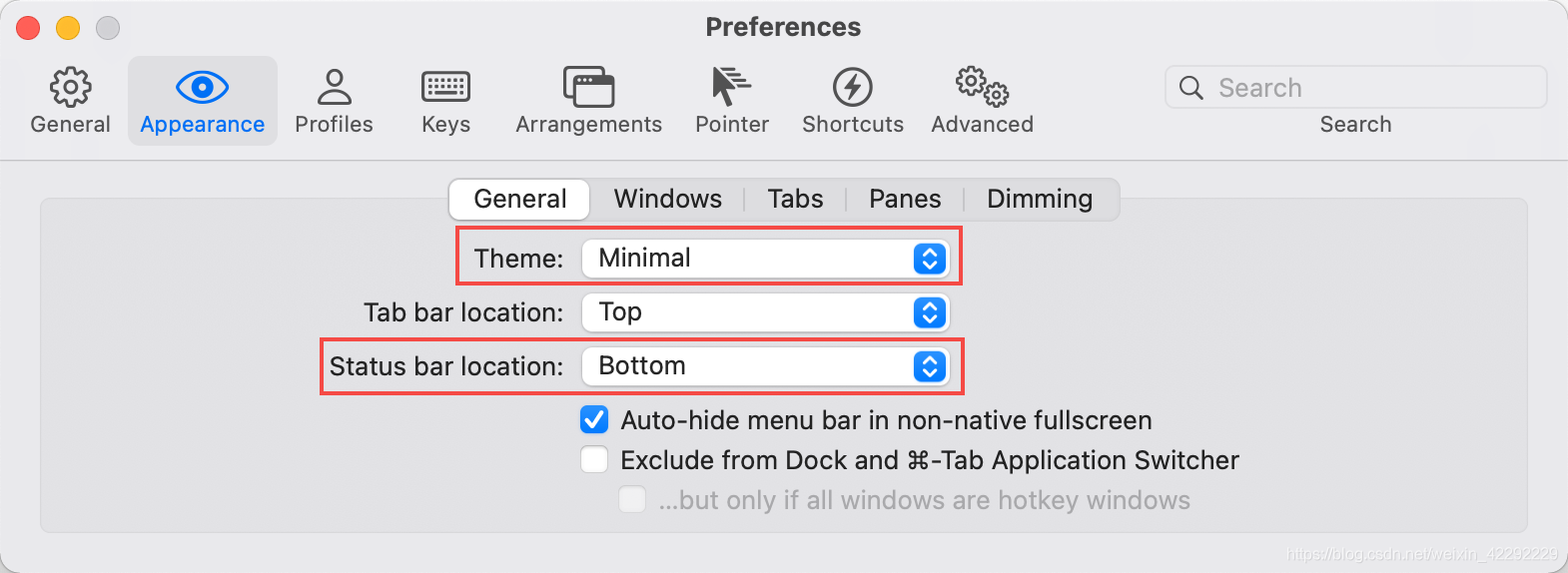Viewport: 1568px width, 573px height.
Task: Switch to the Windows tab
Action: point(667,199)
